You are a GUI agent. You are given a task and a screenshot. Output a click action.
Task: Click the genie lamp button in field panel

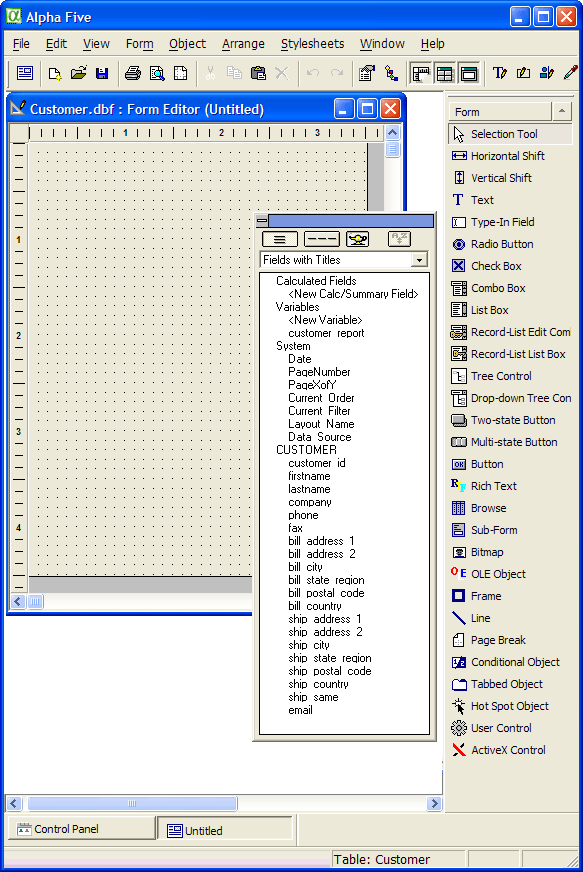coord(357,240)
